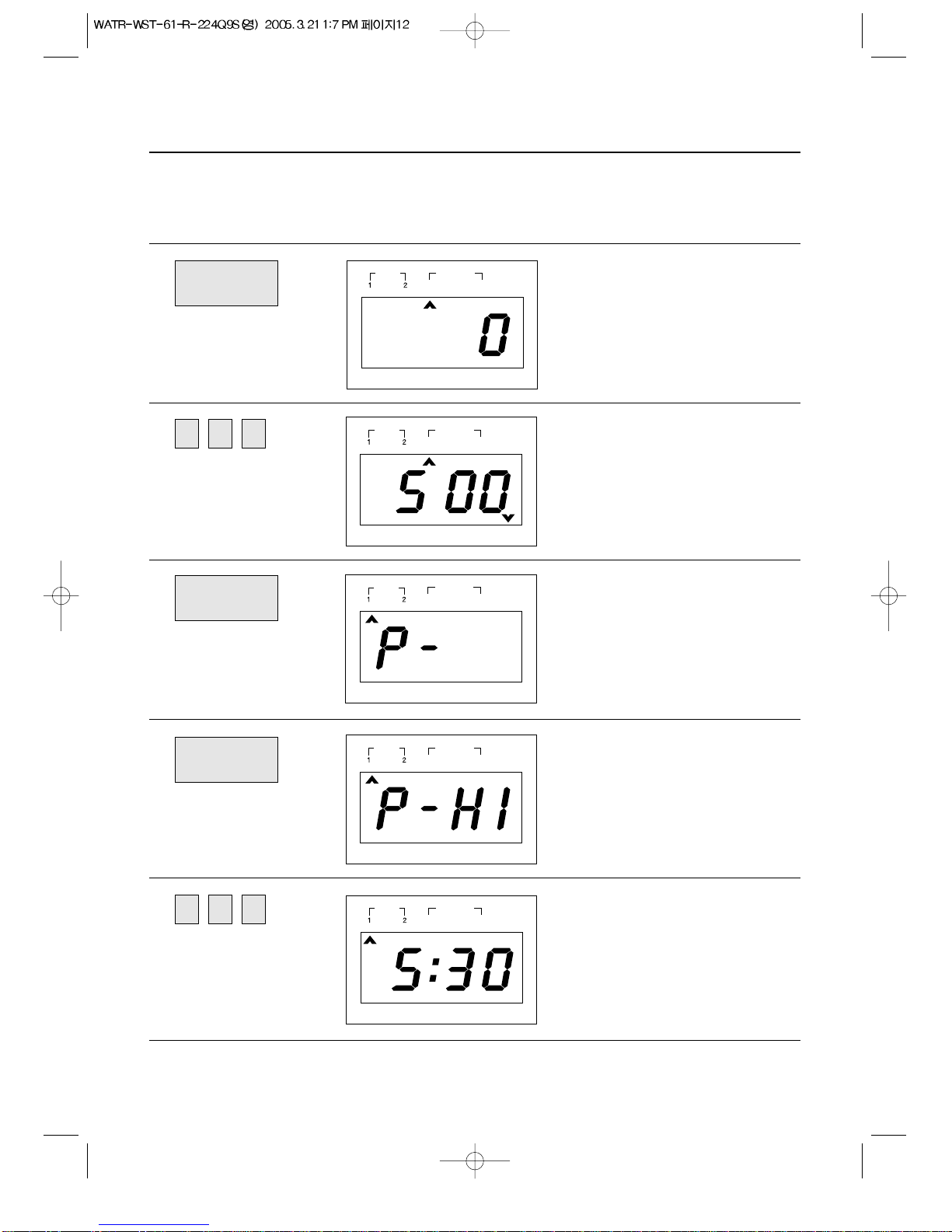Click the up arrow above "5 00" display
Viewport: 952px width, 1232px height.
click(x=429, y=462)
